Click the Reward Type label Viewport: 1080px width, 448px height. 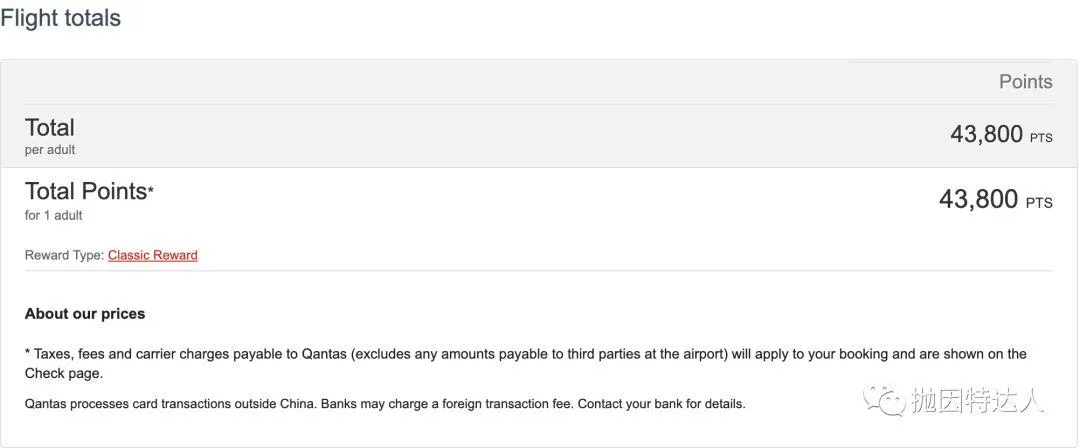[x=64, y=255]
